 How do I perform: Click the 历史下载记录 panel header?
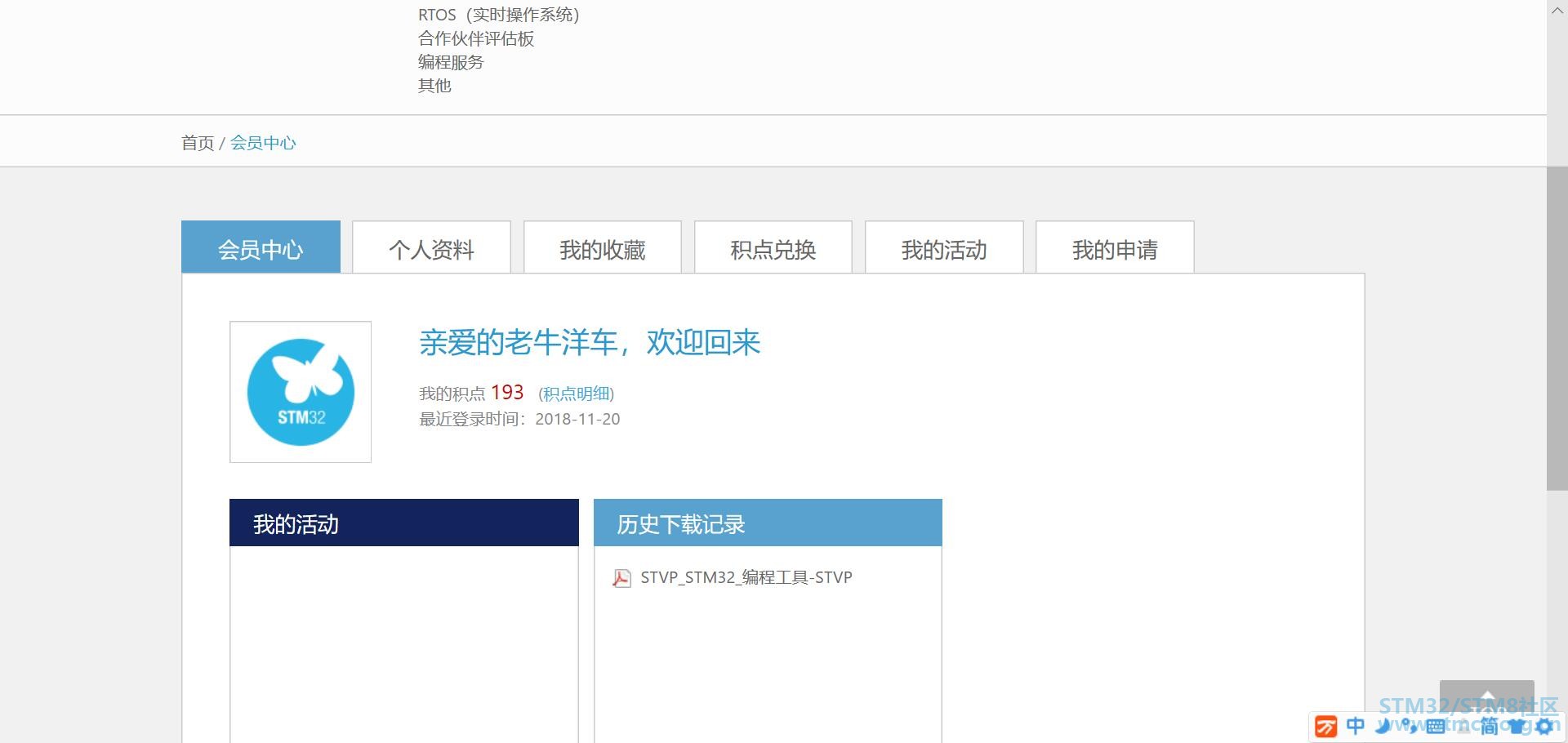[768, 523]
